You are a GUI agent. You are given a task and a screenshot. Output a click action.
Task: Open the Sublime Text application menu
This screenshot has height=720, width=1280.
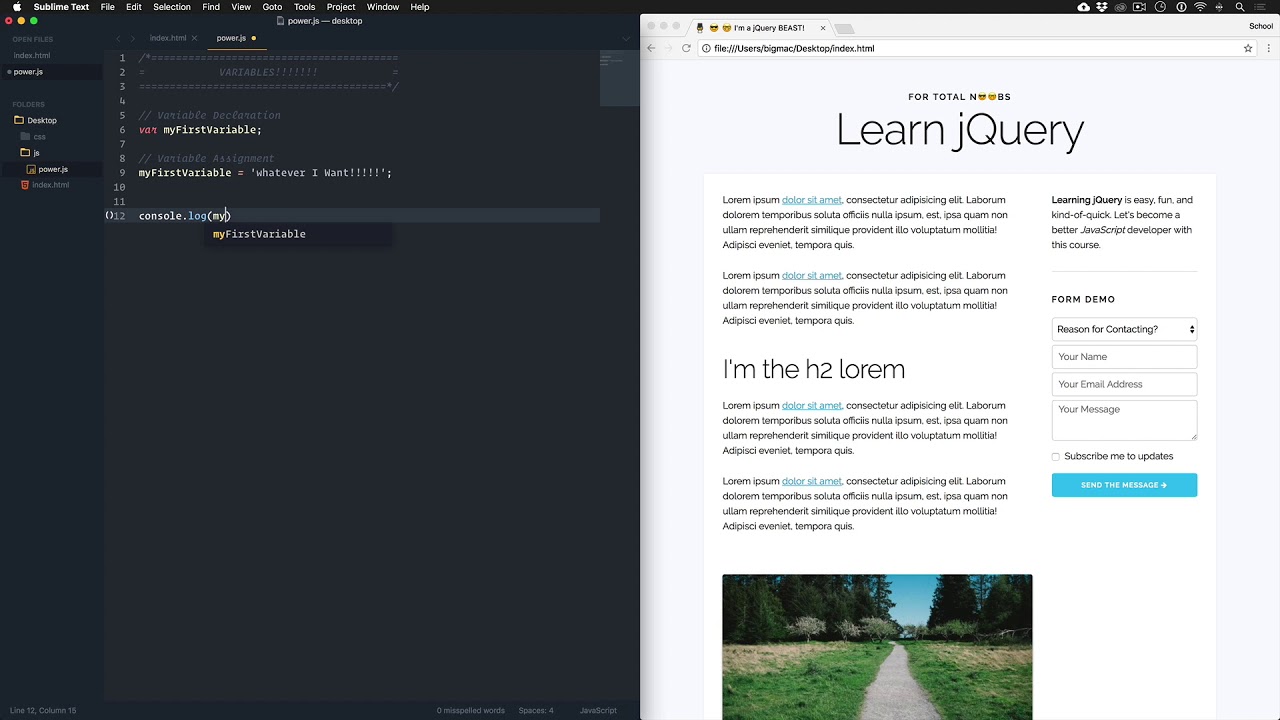pos(61,7)
